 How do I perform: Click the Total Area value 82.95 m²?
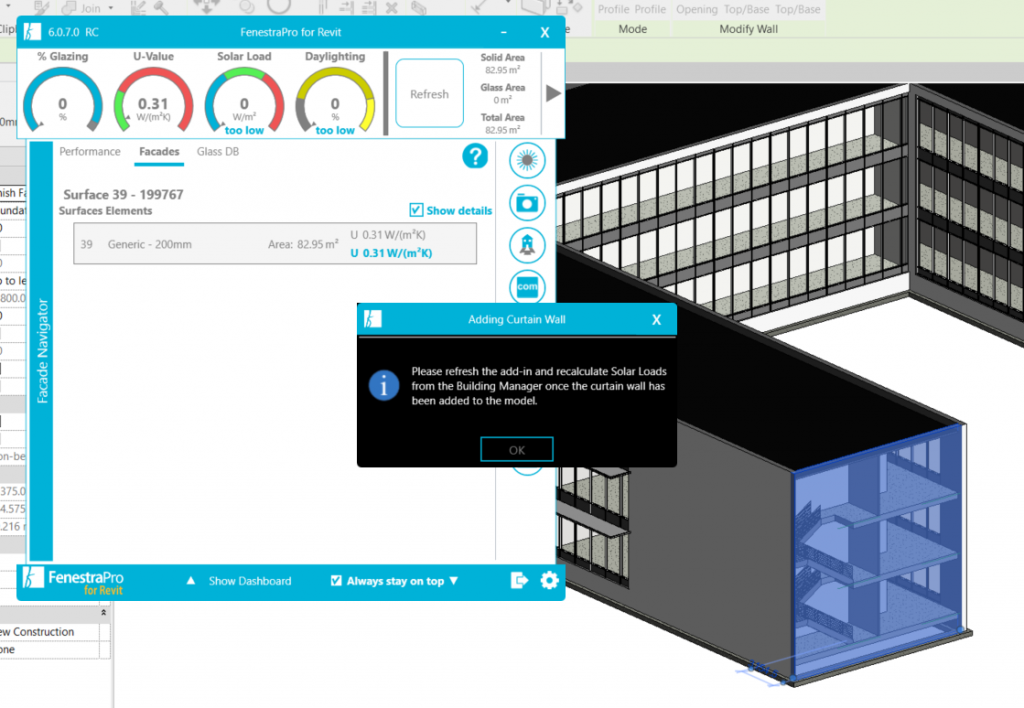[x=502, y=129]
